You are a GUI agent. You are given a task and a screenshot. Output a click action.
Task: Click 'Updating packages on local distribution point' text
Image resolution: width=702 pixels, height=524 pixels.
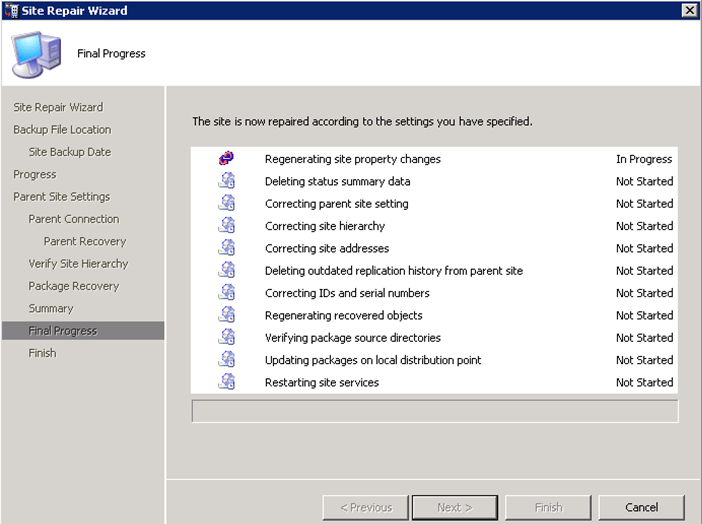[373, 361]
